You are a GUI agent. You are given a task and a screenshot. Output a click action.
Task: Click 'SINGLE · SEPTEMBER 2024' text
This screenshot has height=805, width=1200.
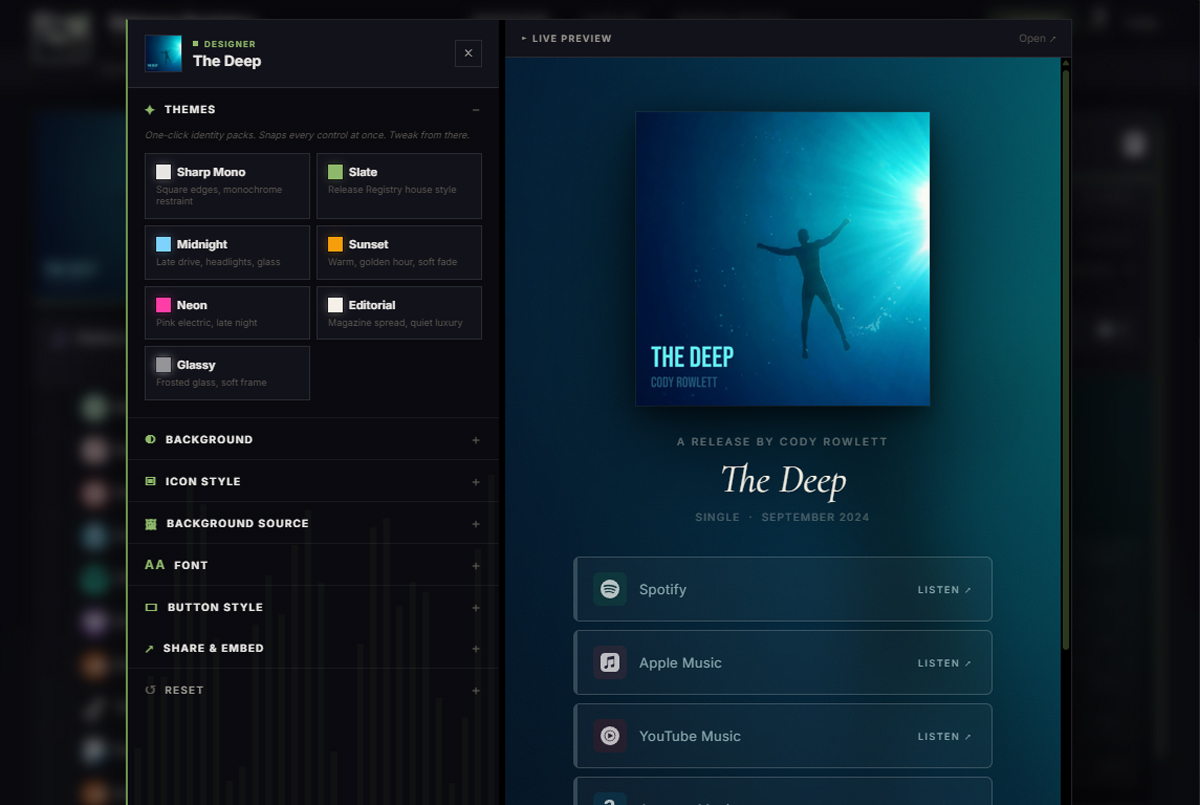tap(782, 518)
